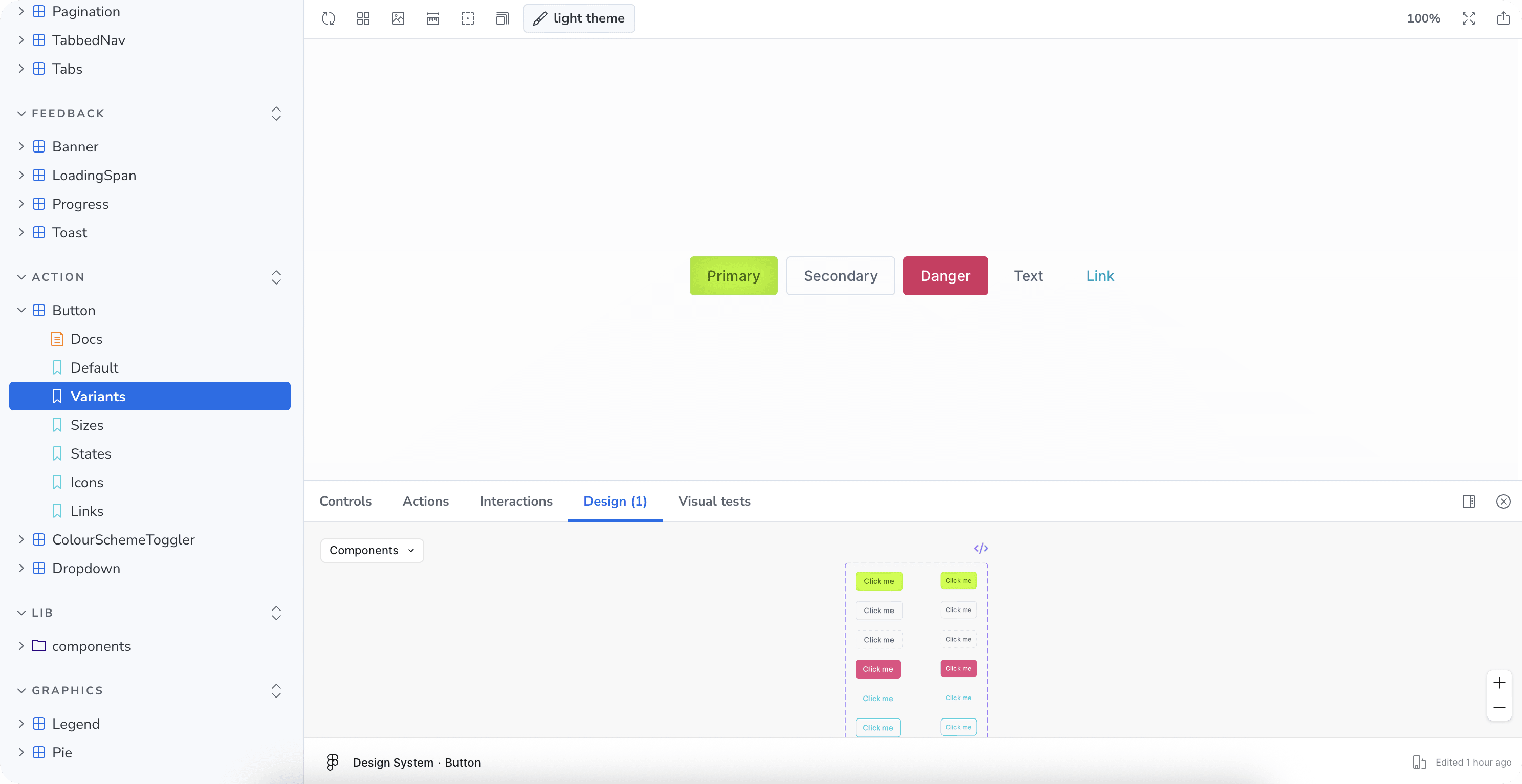The height and width of the screenshot is (784, 1522).
Task: Click the Text variant button
Action: [1029, 276]
